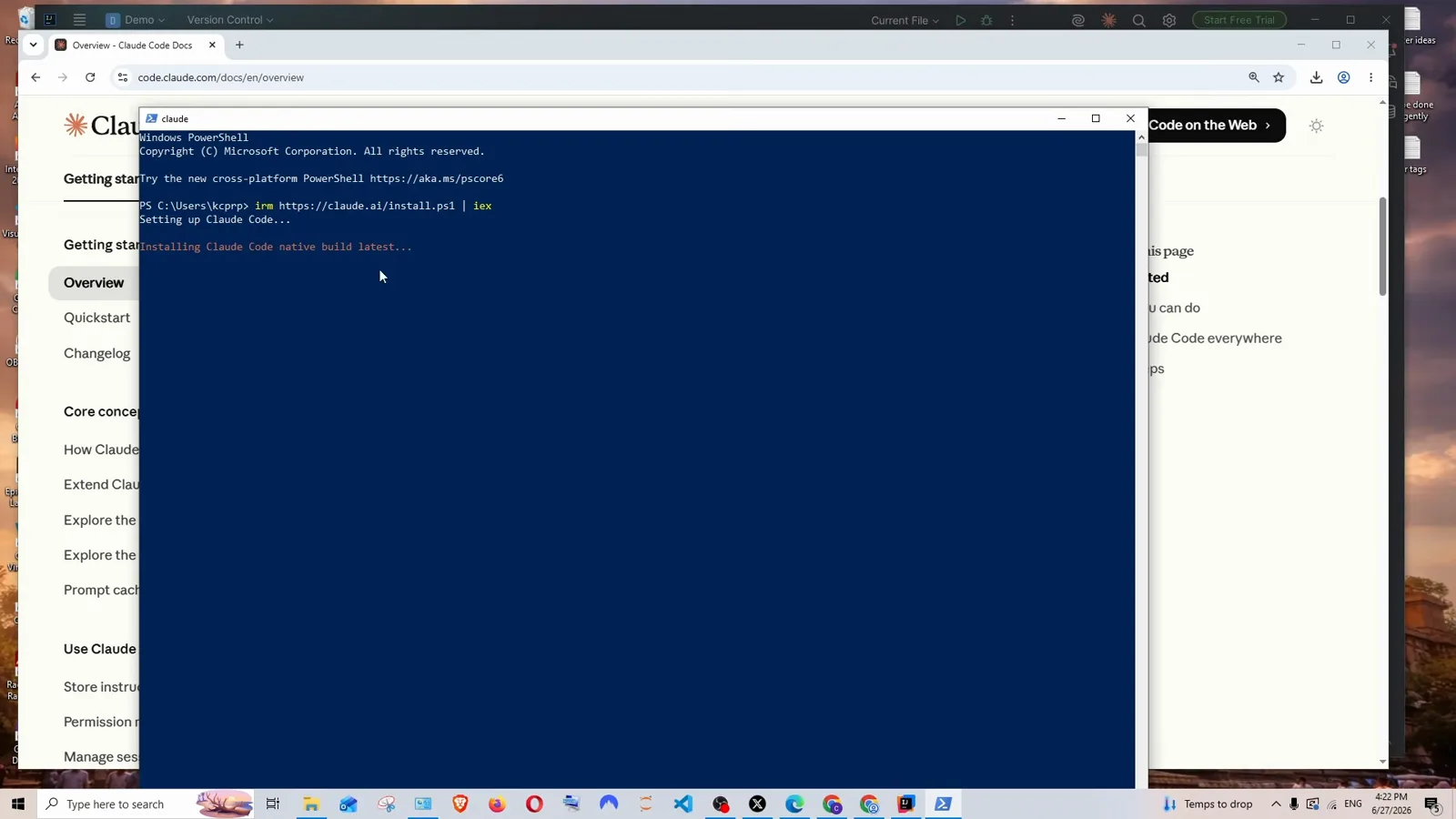Open the X app from the taskbar
Viewport: 1456px width, 819px height.
click(757, 804)
